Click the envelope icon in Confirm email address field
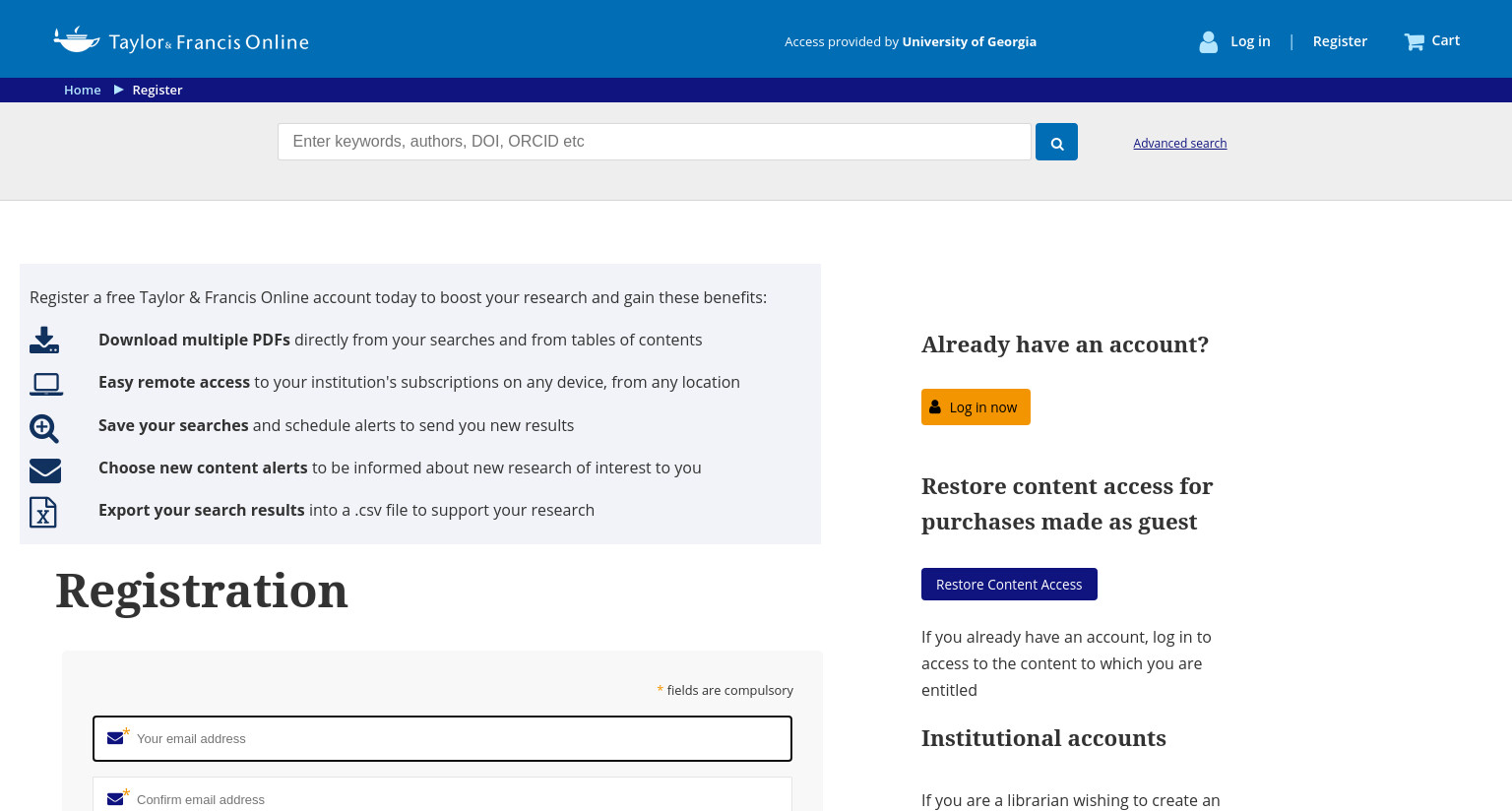 [115, 799]
